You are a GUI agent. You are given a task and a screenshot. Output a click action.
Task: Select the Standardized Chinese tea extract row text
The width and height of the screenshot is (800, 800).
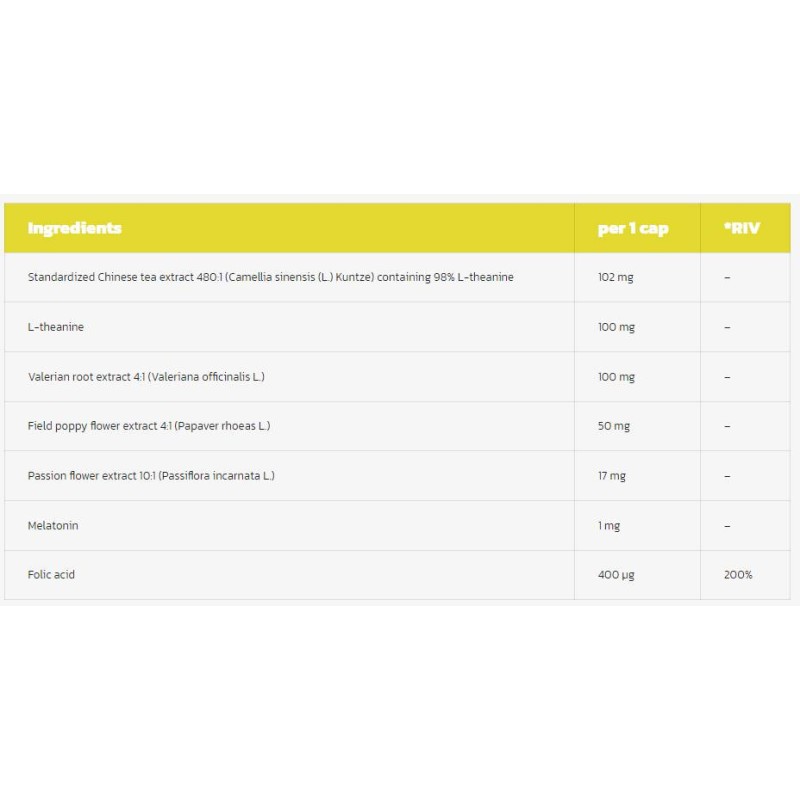pos(271,277)
